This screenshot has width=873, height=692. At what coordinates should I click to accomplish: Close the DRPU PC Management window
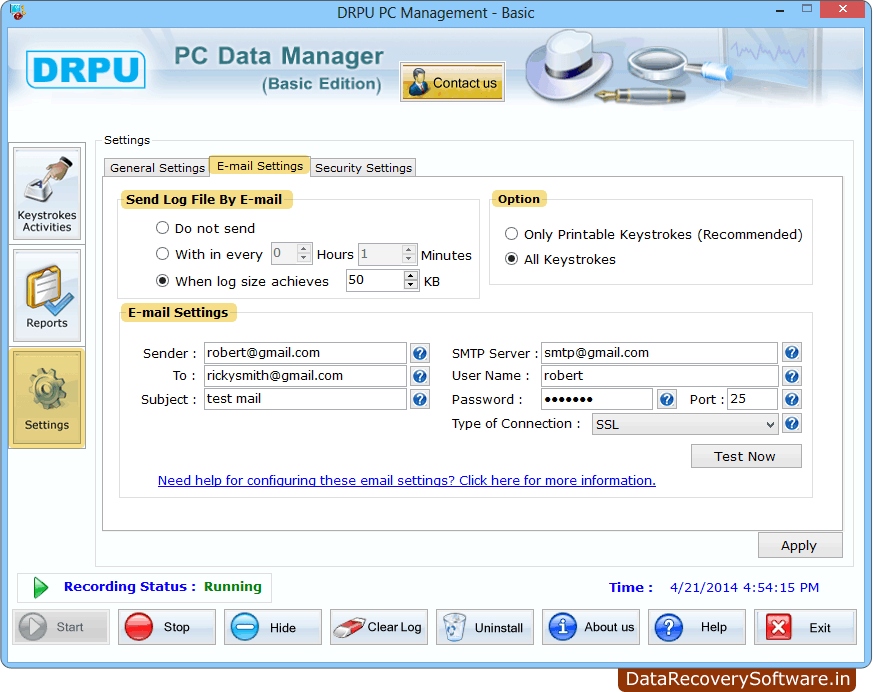point(843,9)
